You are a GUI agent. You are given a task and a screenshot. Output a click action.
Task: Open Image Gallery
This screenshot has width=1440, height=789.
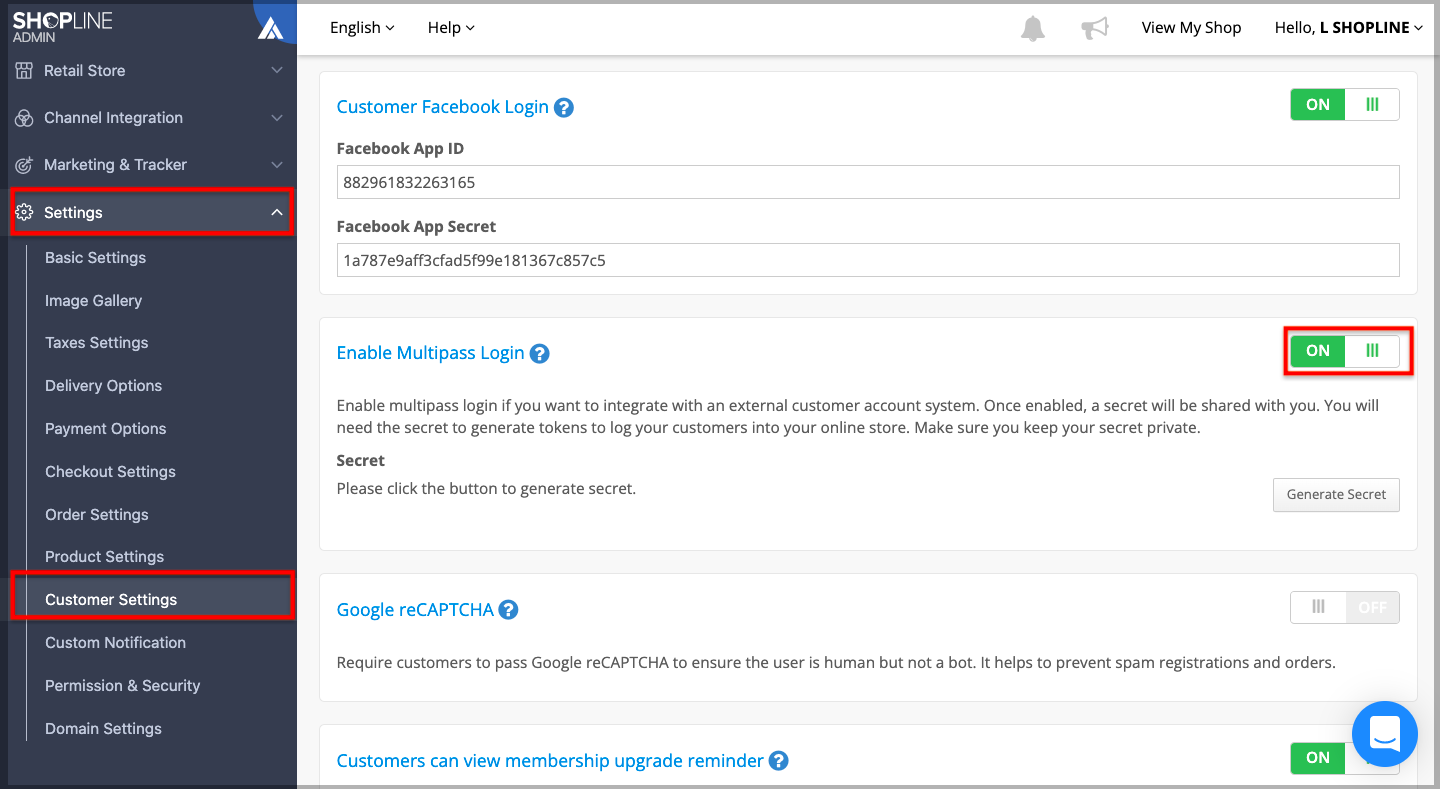pos(93,301)
